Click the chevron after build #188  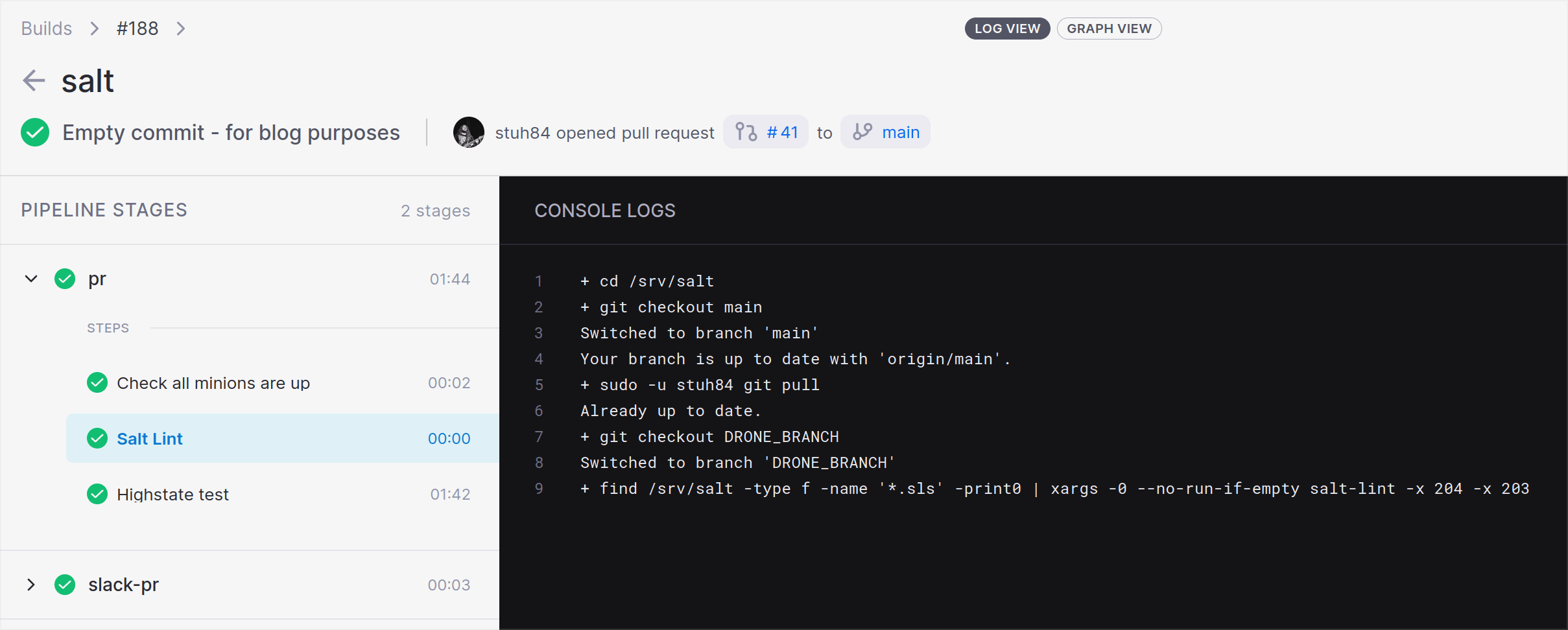coord(181,29)
